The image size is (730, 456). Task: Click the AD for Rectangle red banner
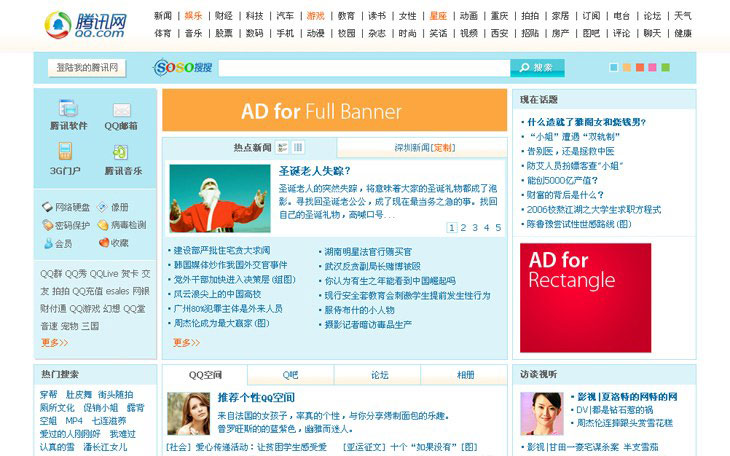click(585, 298)
